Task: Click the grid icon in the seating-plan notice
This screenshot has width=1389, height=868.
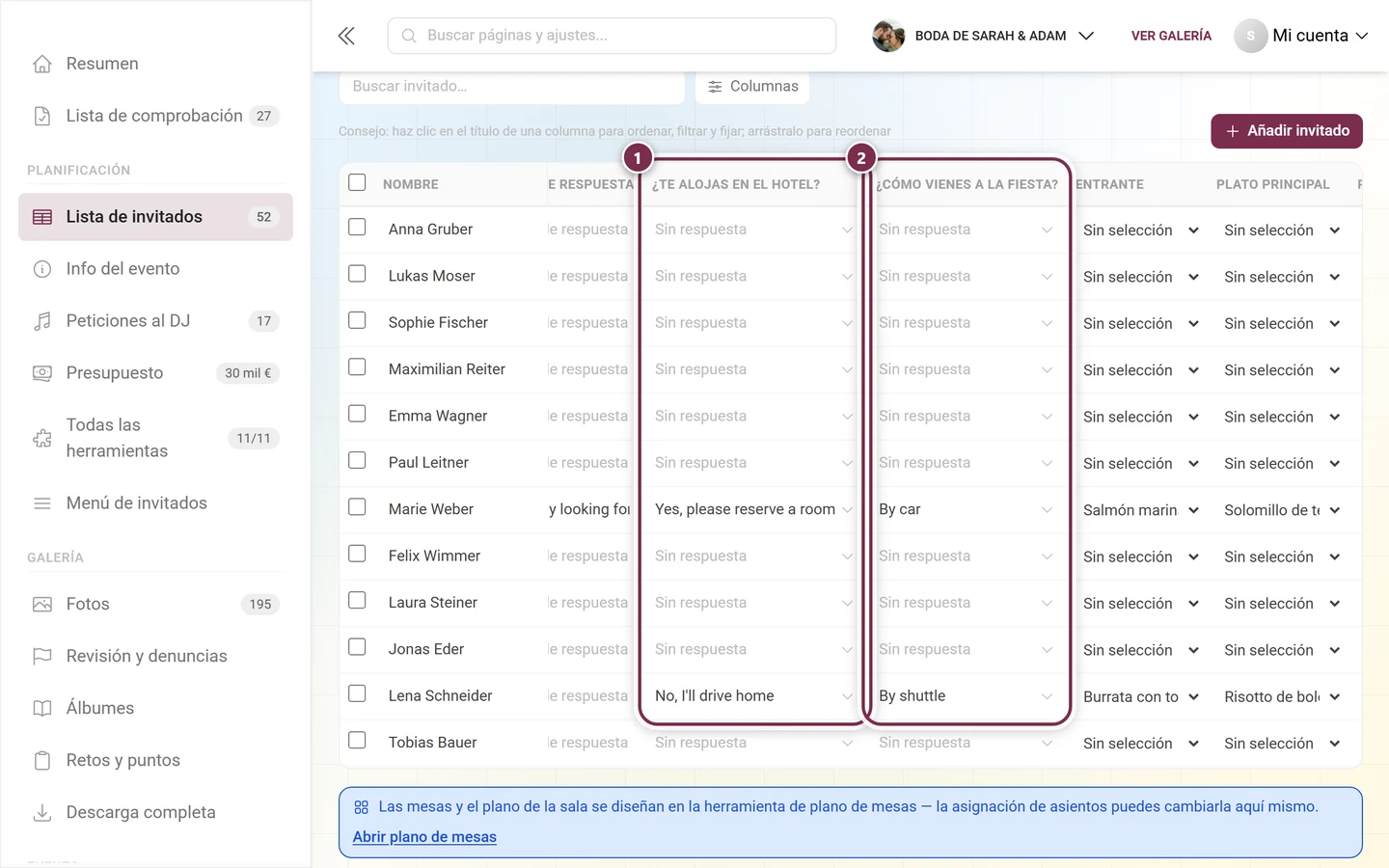Action: (x=362, y=807)
